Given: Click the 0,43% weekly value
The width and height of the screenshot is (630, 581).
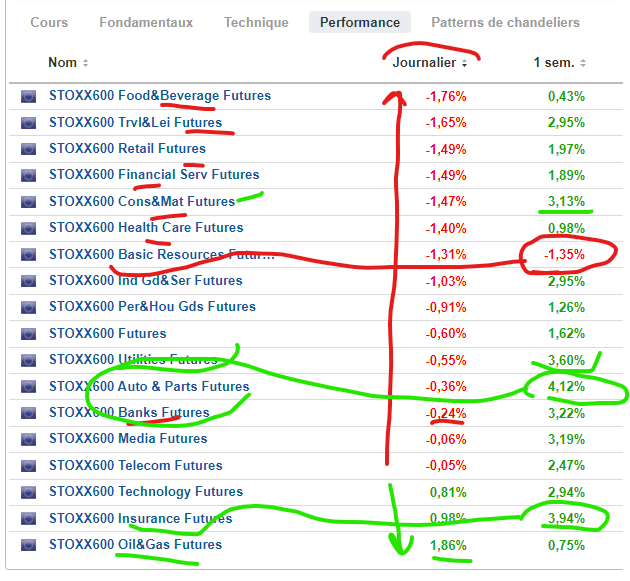Looking at the screenshot, I should coord(567,96).
